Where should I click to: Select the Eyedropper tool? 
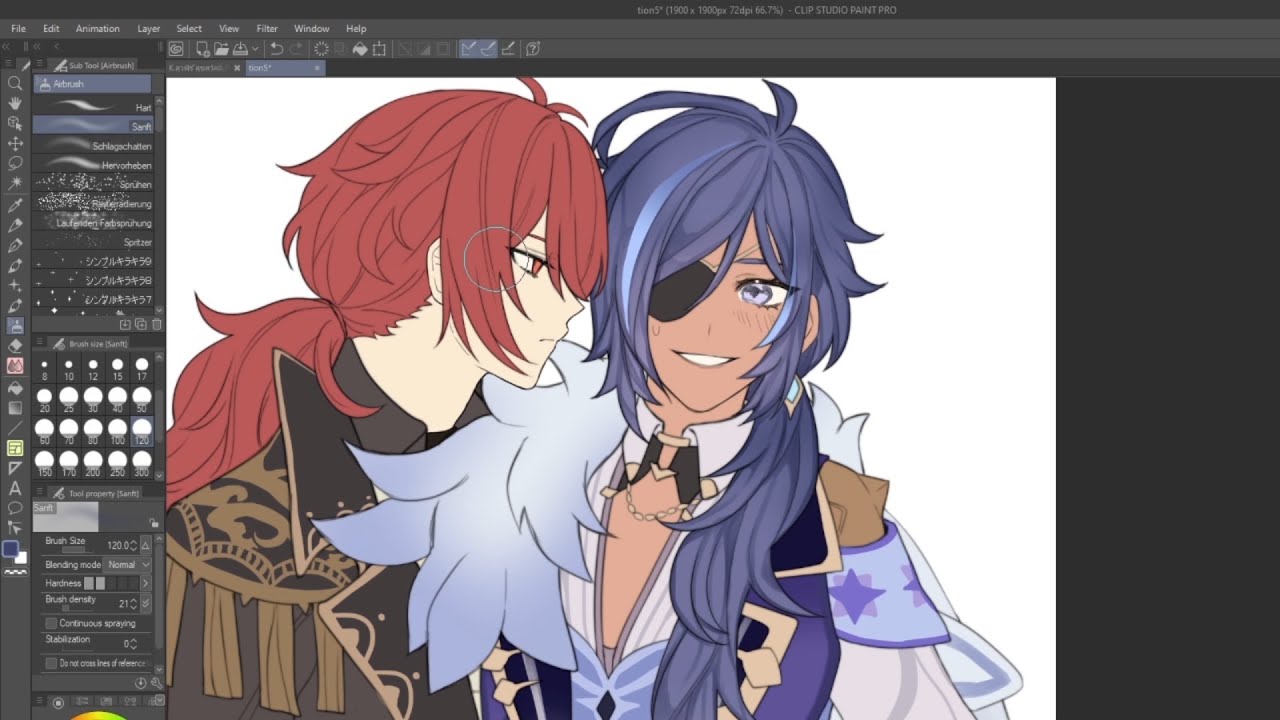(x=15, y=205)
